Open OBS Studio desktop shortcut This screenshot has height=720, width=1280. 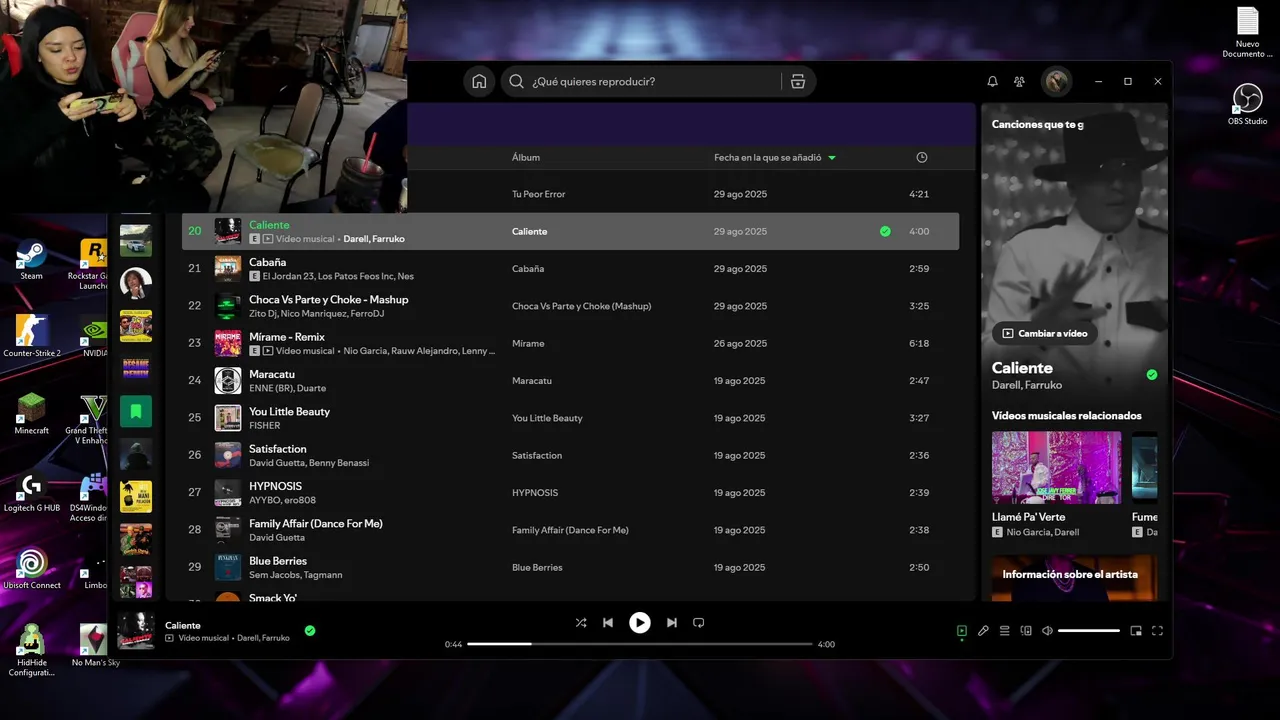coord(1248,104)
